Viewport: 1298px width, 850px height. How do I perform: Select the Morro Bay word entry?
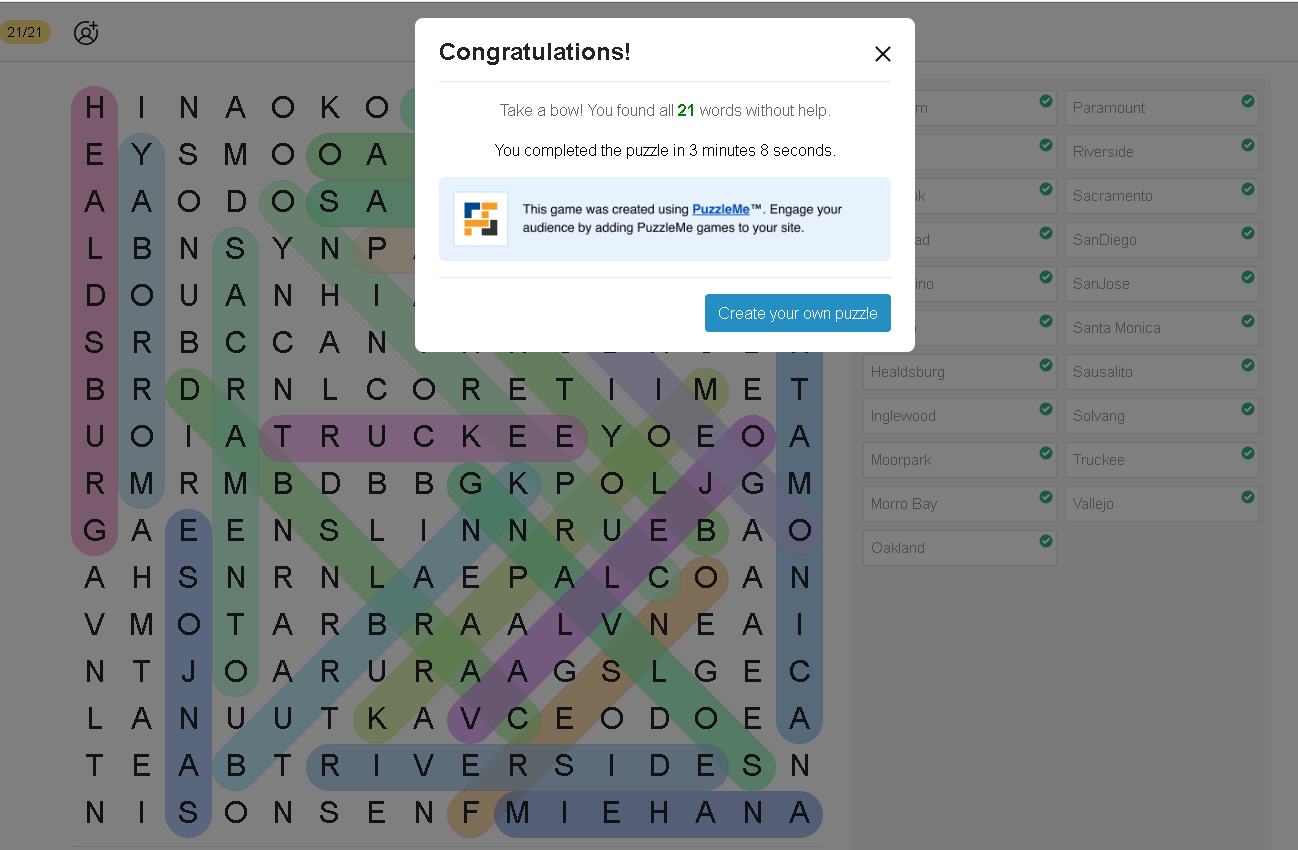pyautogui.click(x=959, y=504)
